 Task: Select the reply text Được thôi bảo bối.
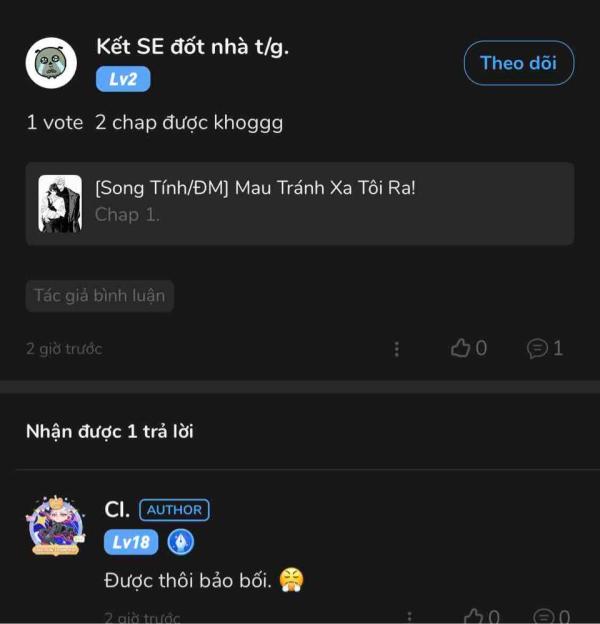[186, 579]
